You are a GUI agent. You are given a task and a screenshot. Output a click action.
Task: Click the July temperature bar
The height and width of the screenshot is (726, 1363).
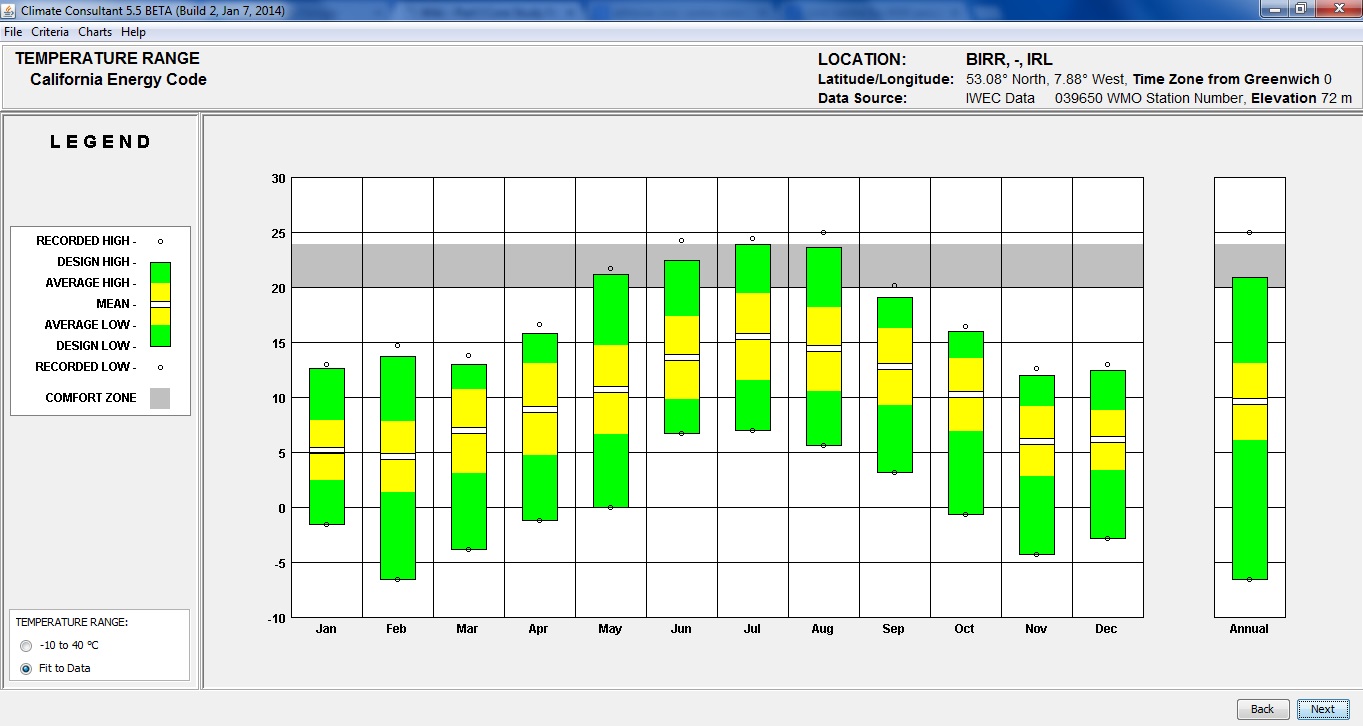(x=752, y=337)
